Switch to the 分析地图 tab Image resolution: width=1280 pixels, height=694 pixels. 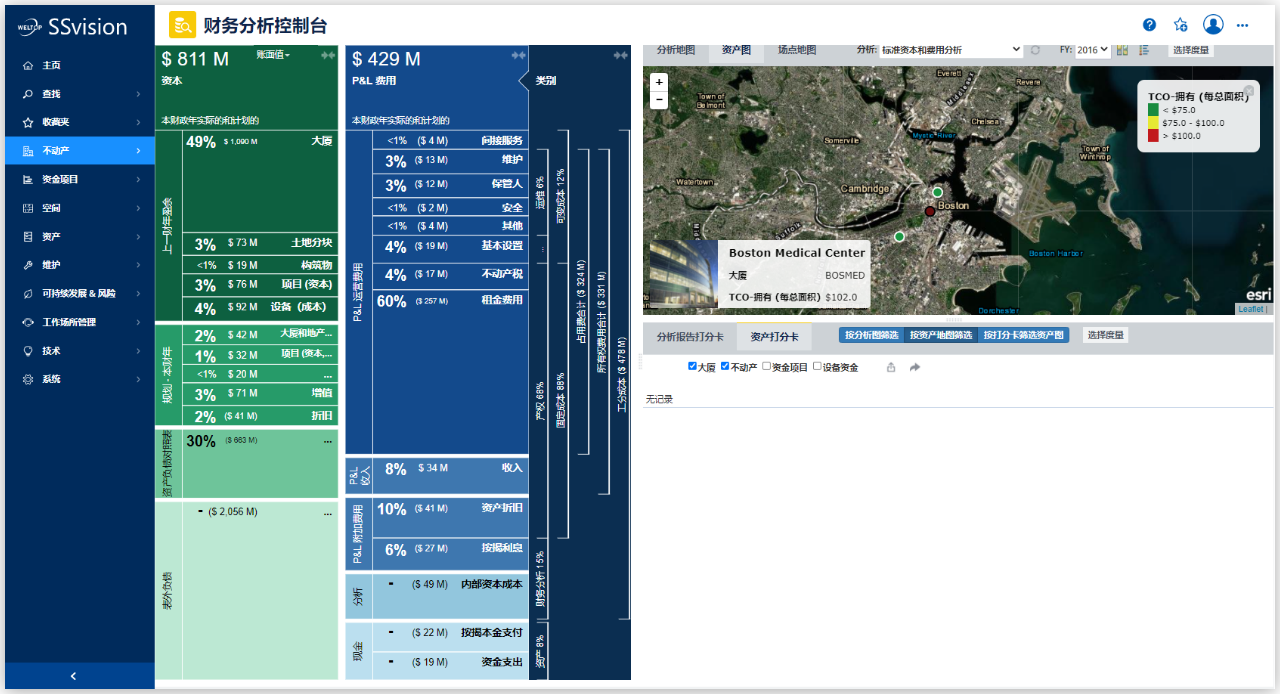(676, 50)
